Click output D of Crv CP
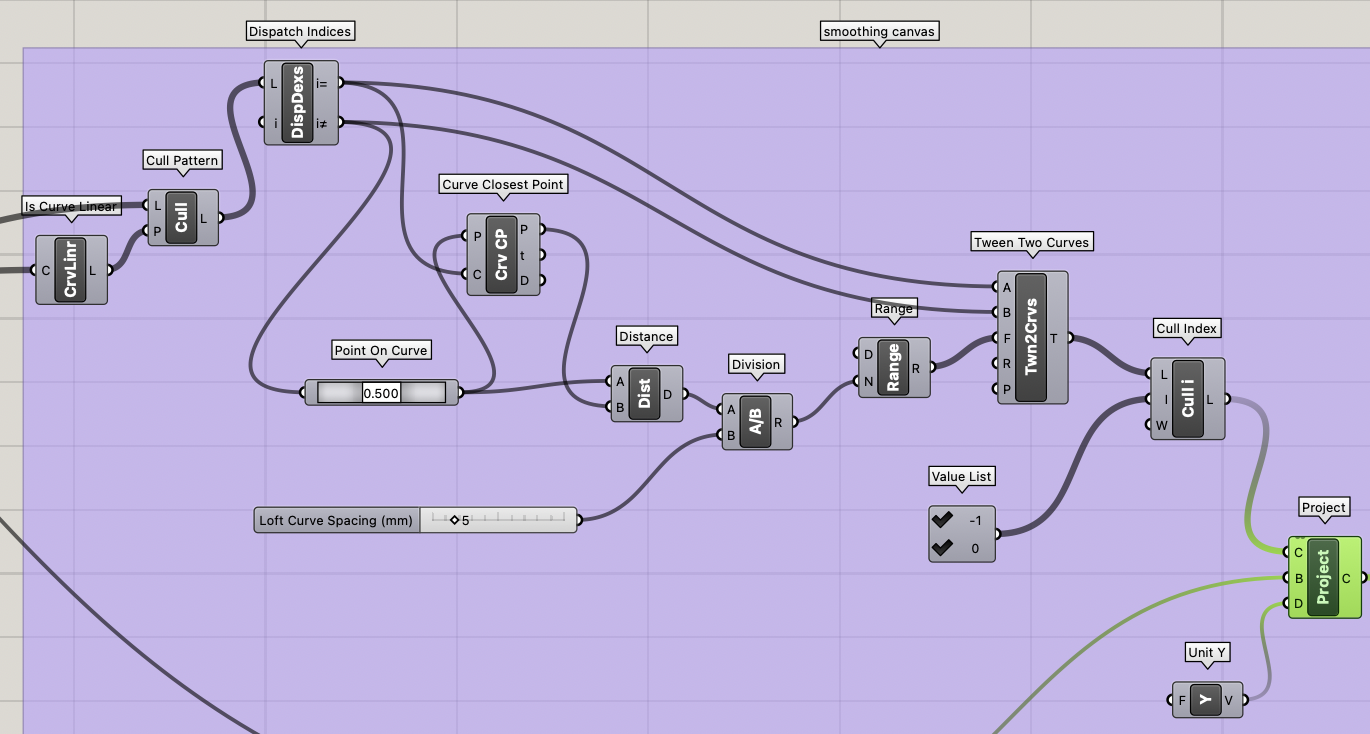The image size is (1370, 734). point(525,280)
